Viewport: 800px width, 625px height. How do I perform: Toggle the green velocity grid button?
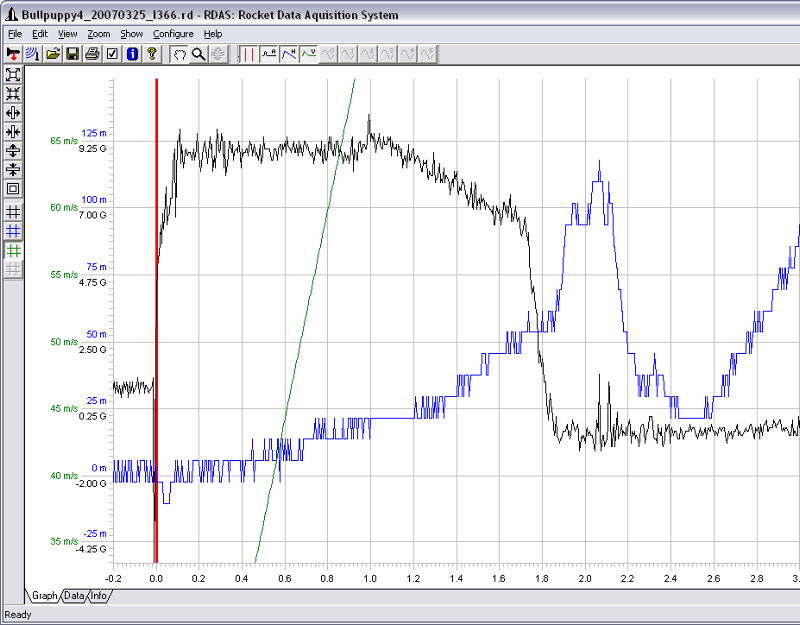click(13, 250)
